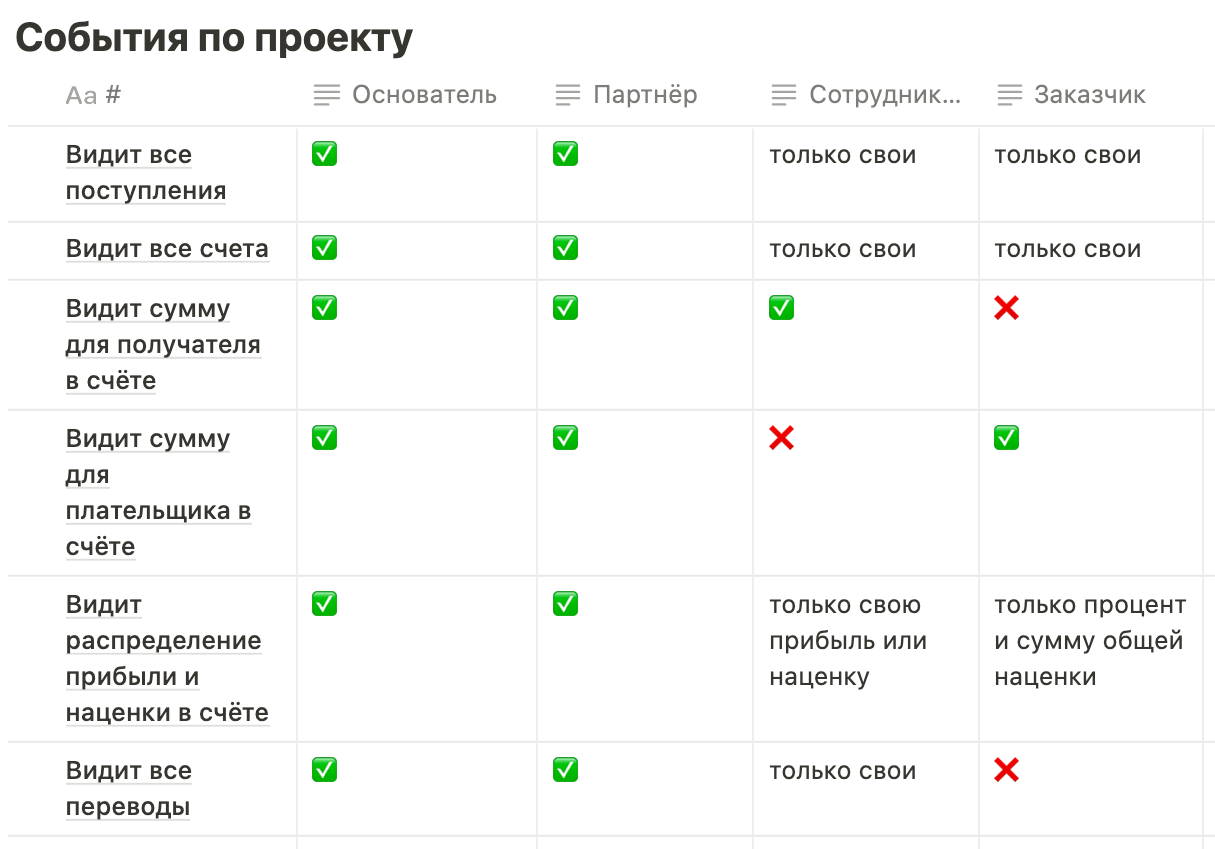Open the Партнёр column header menu
Viewport: 1215px width, 849px height.
[x=645, y=95]
